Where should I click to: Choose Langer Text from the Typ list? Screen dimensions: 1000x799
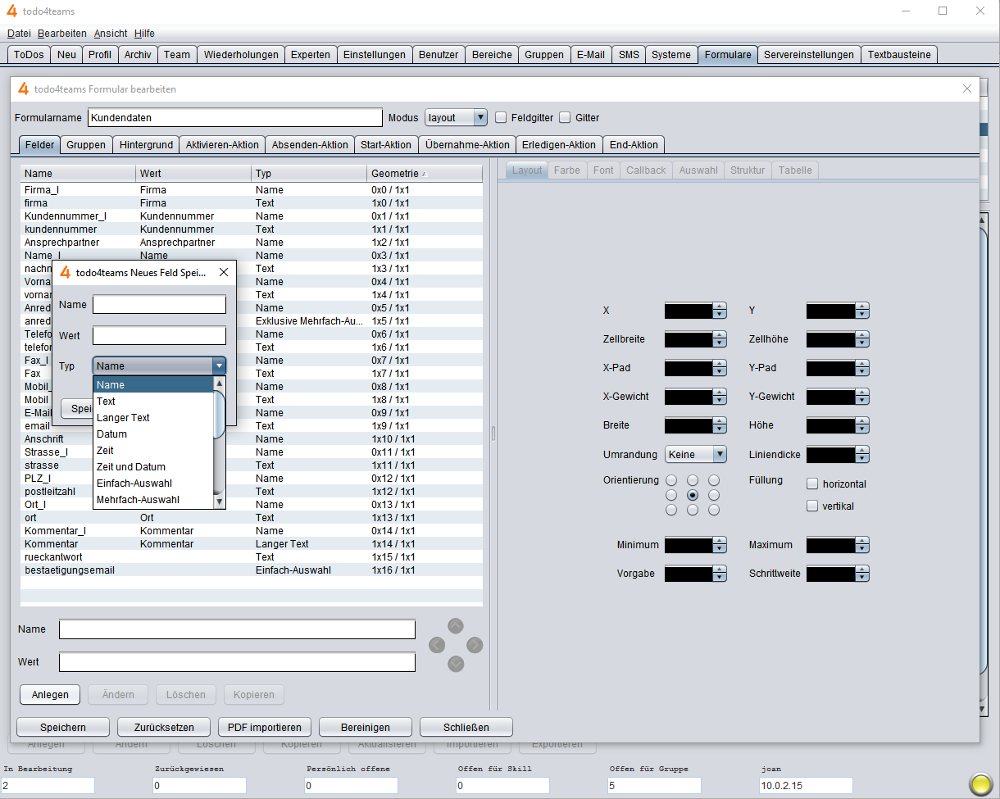tap(153, 418)
